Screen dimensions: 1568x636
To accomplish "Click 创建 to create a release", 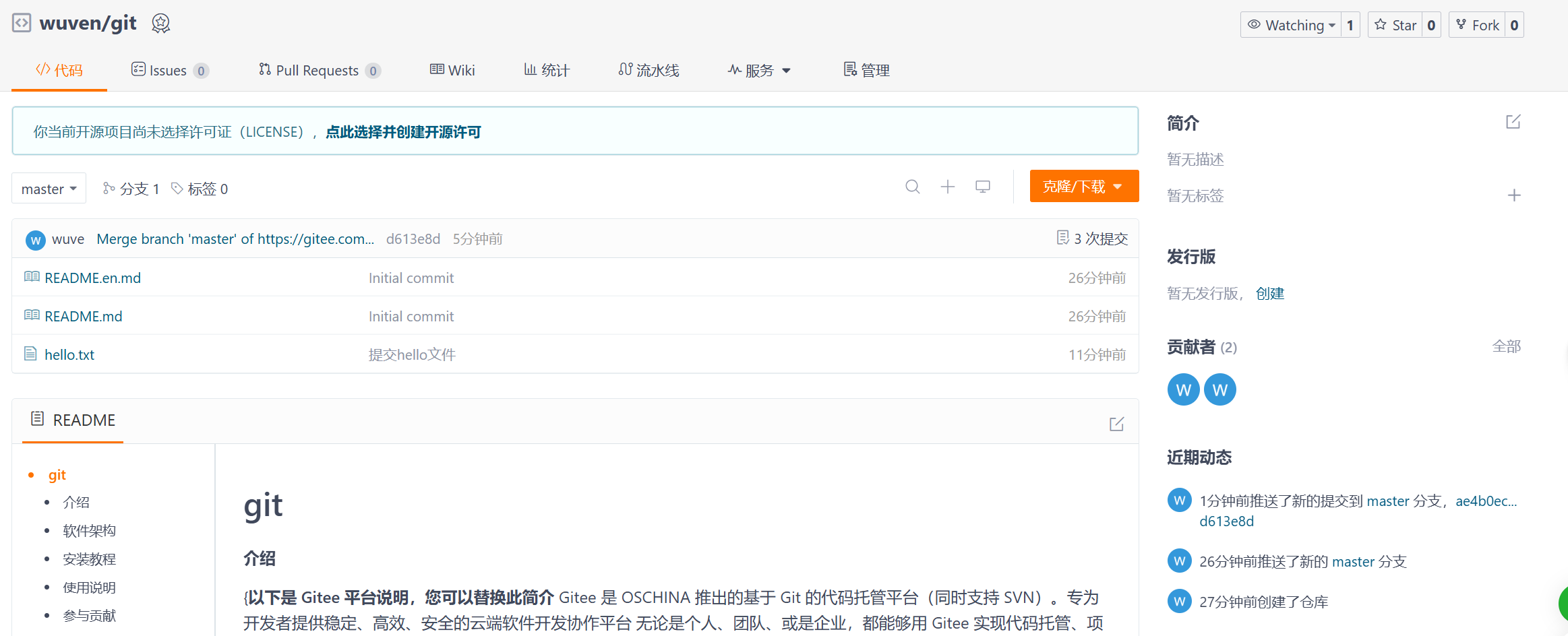I will [x=1270, y=293].
